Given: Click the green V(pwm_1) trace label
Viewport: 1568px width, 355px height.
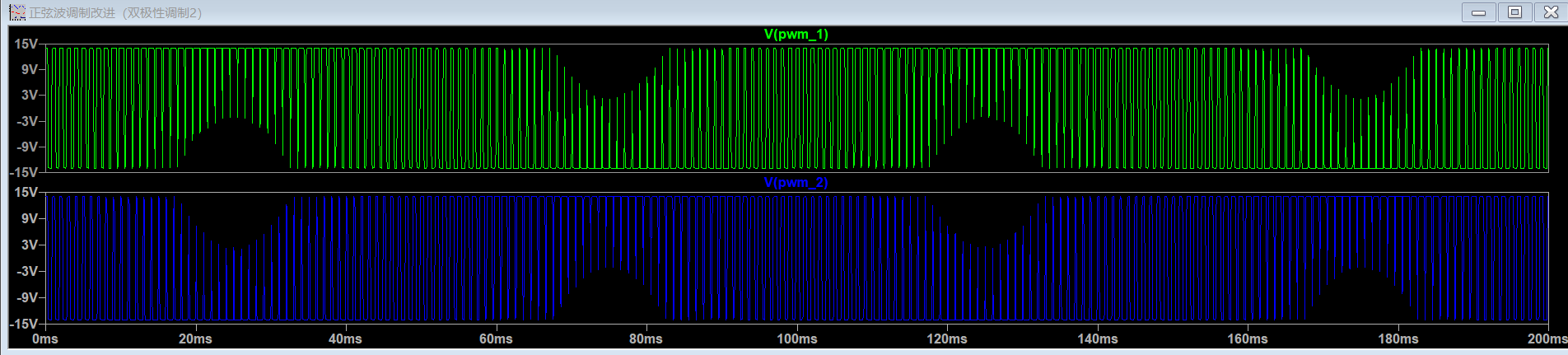Looking at the screenshot, I should click(x=796, y=34).
